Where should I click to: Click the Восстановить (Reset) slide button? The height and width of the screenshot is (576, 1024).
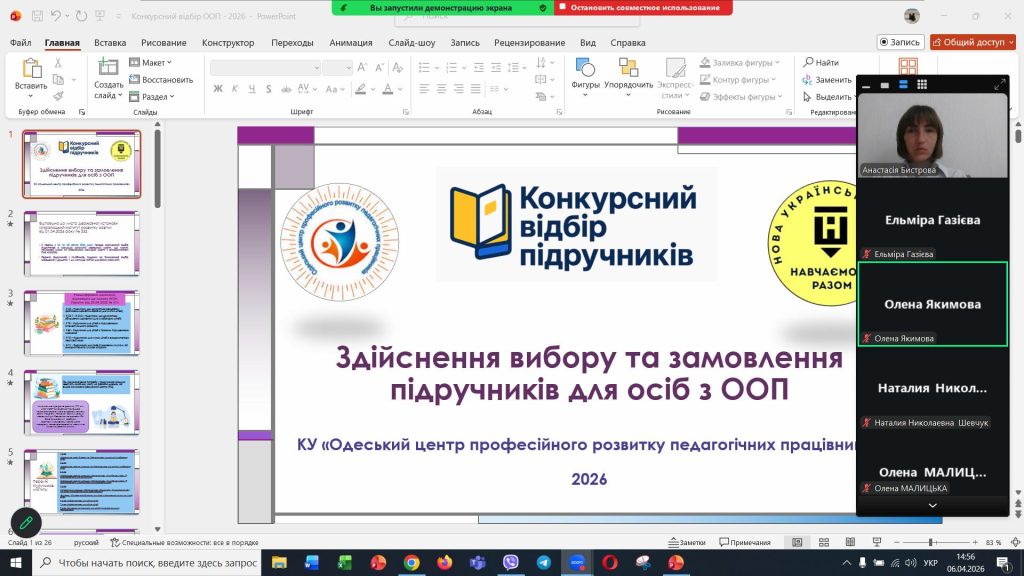tap(161, 80)
